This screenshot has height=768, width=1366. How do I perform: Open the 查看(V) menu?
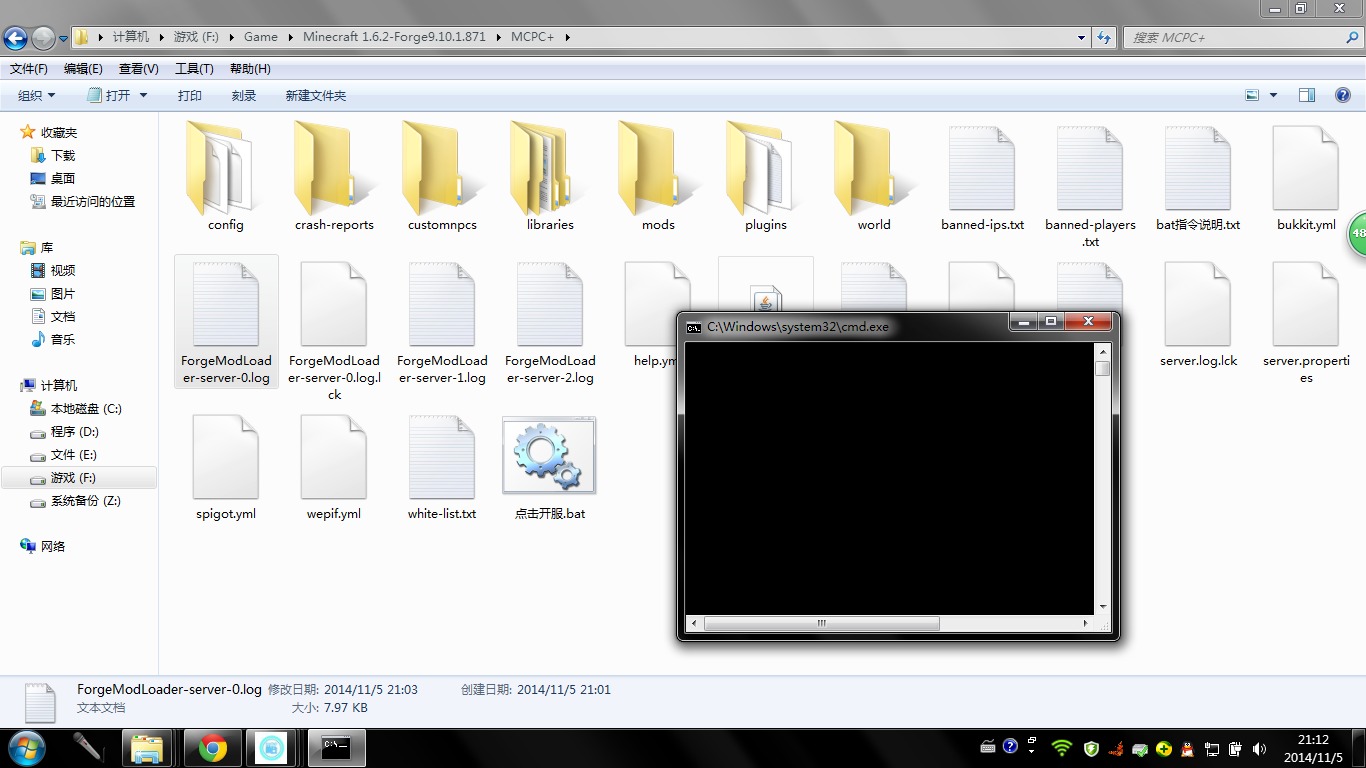139,69
